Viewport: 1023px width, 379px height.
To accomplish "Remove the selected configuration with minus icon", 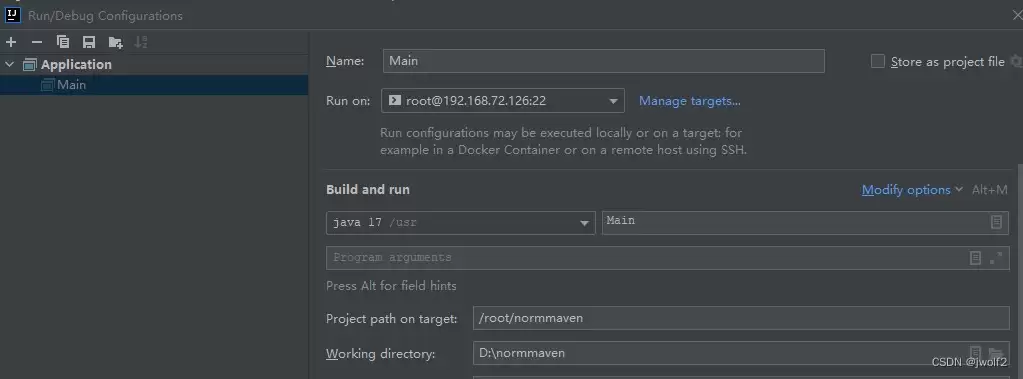I will [x=37, y=42].
